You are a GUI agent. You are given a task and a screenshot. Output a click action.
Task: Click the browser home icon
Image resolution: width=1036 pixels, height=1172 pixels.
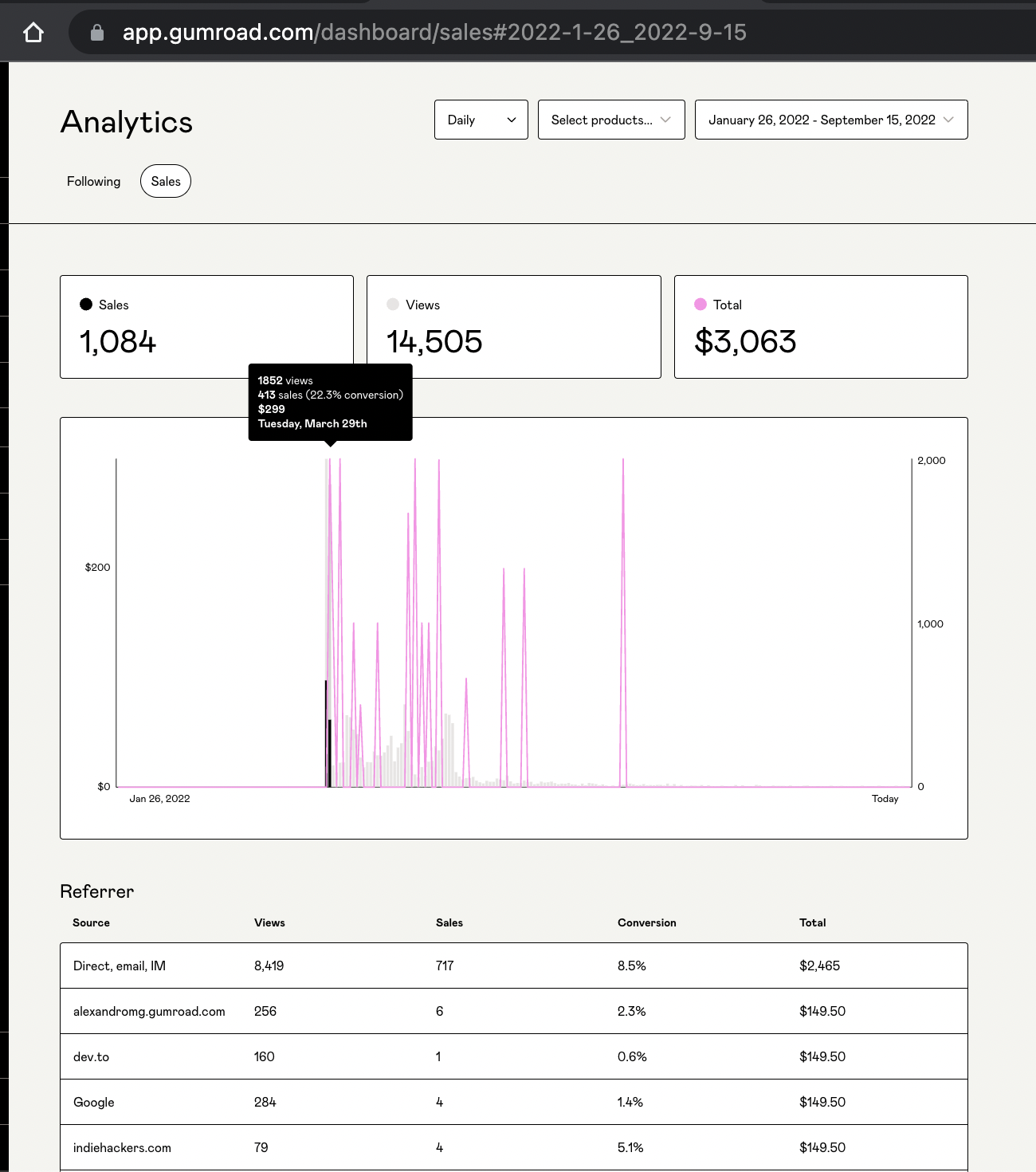coord(33,33)
